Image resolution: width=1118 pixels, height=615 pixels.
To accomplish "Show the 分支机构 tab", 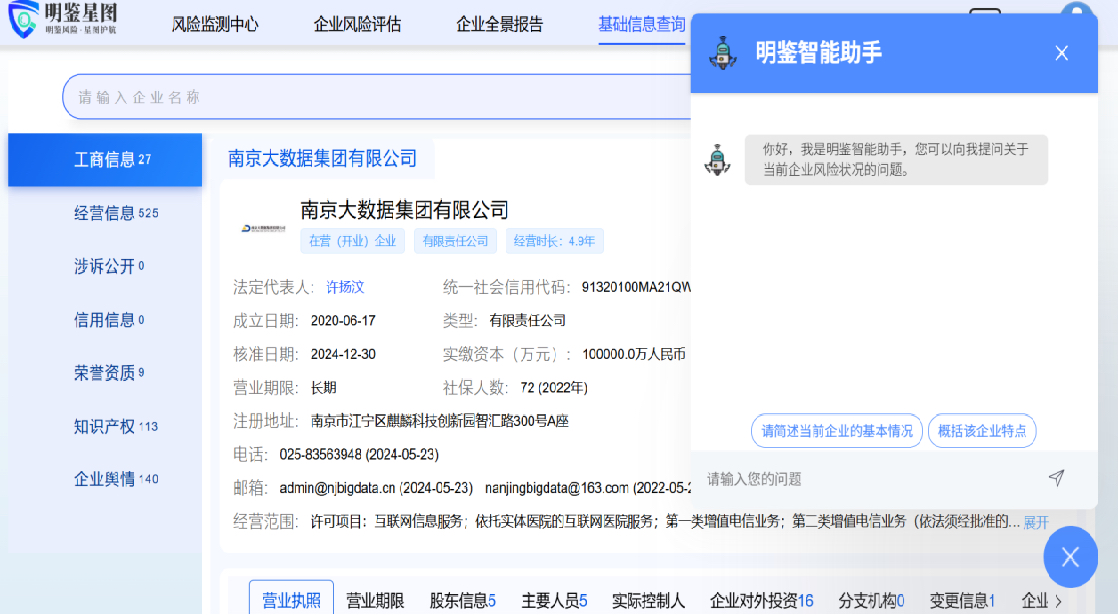I will click(871, 601).
